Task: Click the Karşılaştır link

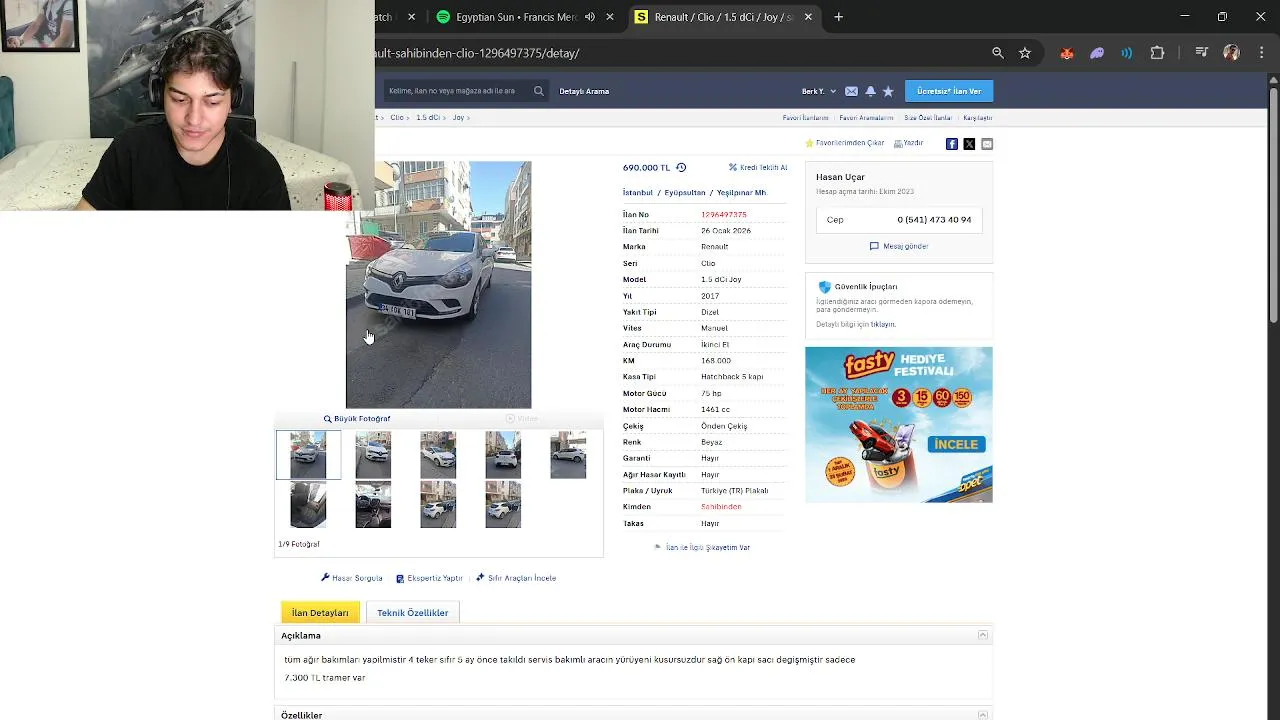Action: click(977, 118)
